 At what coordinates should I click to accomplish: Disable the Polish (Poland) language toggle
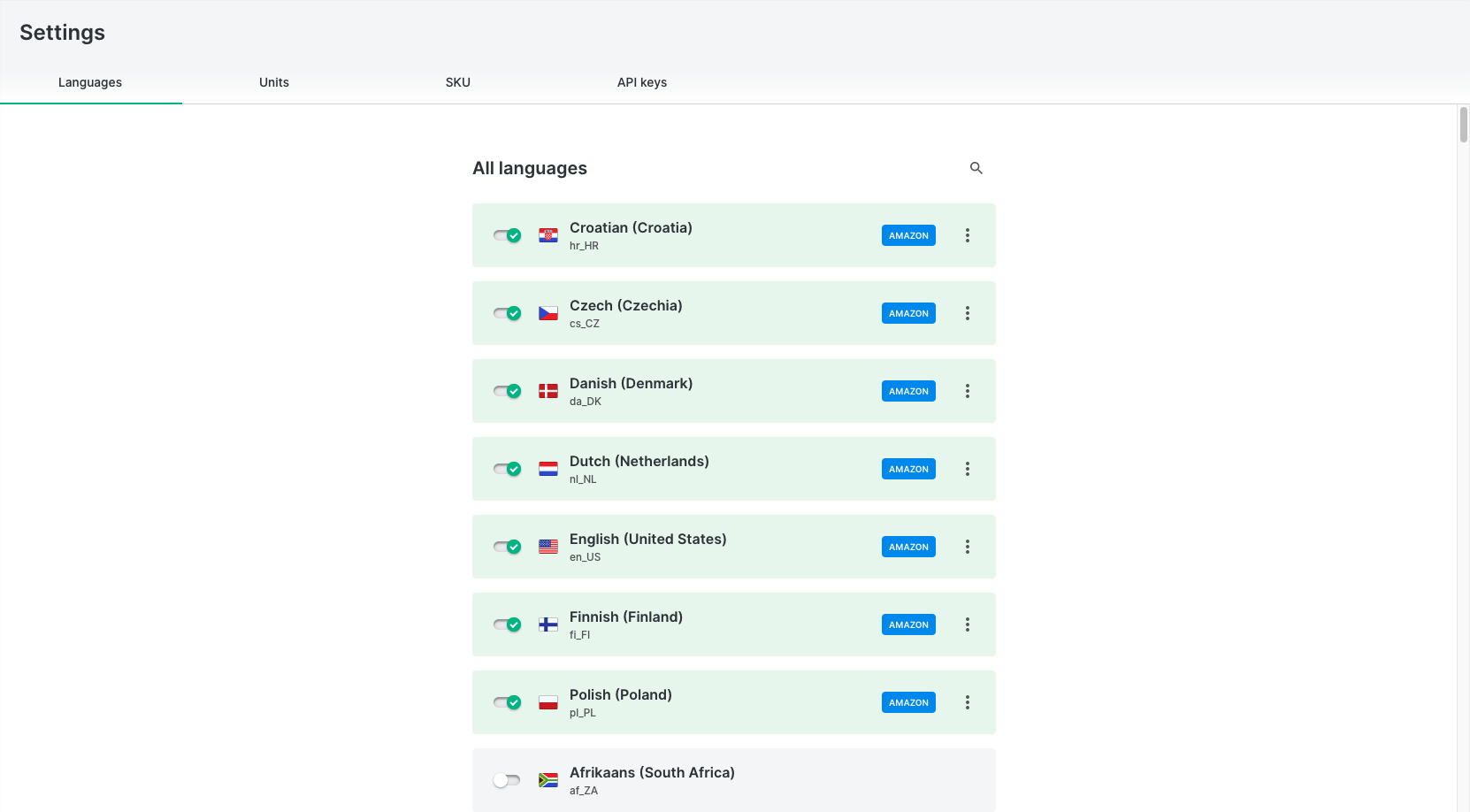(x=507, y=702)
